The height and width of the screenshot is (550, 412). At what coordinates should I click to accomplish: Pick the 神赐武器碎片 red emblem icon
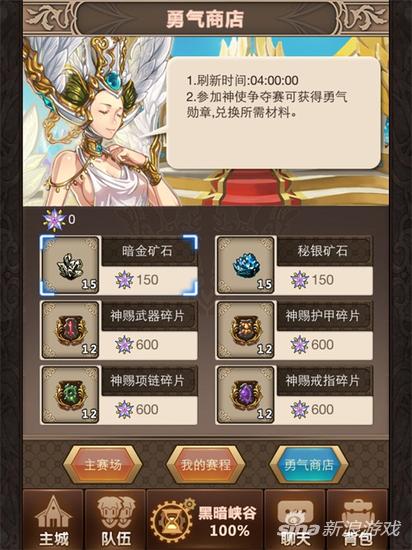pyautogui.click(x=70, y=330)
